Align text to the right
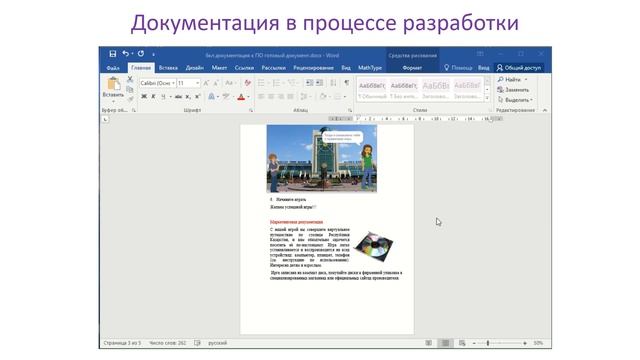Image resolution: width=640 pixels, height=360 pixels. tap(281, 97)
